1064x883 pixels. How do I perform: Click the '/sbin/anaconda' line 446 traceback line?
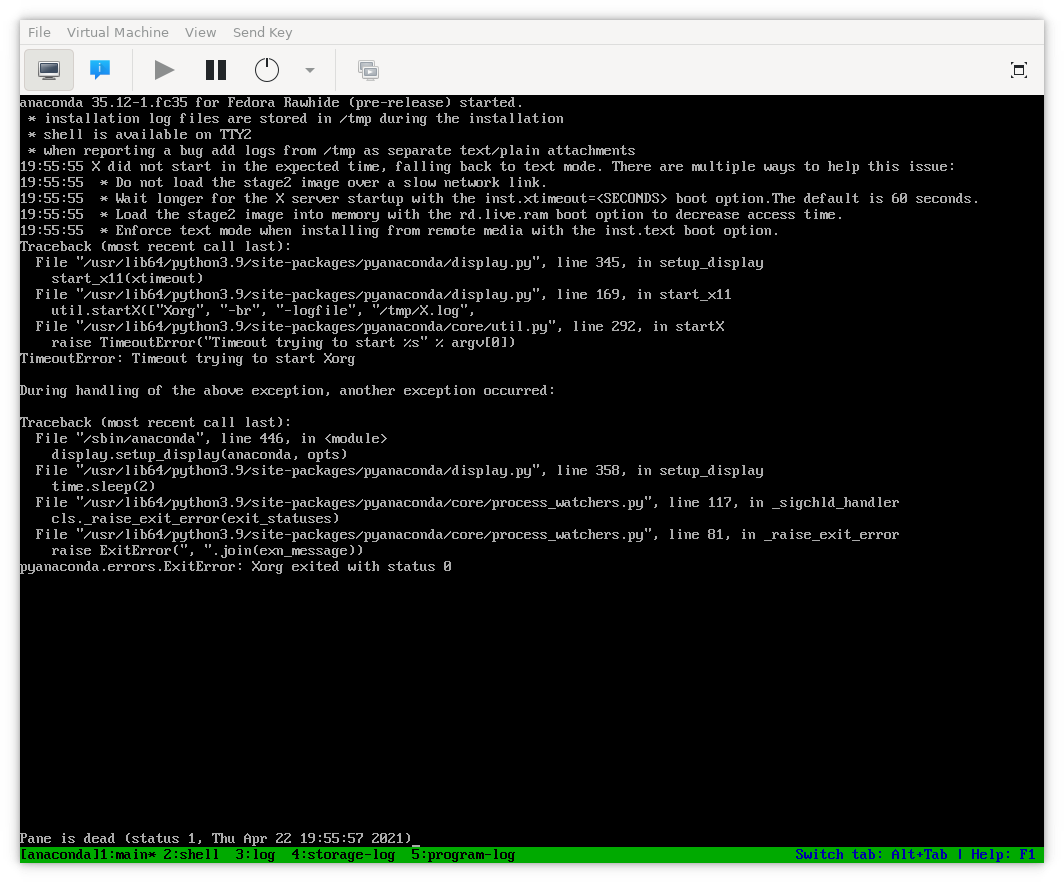(x=212, y=438)
